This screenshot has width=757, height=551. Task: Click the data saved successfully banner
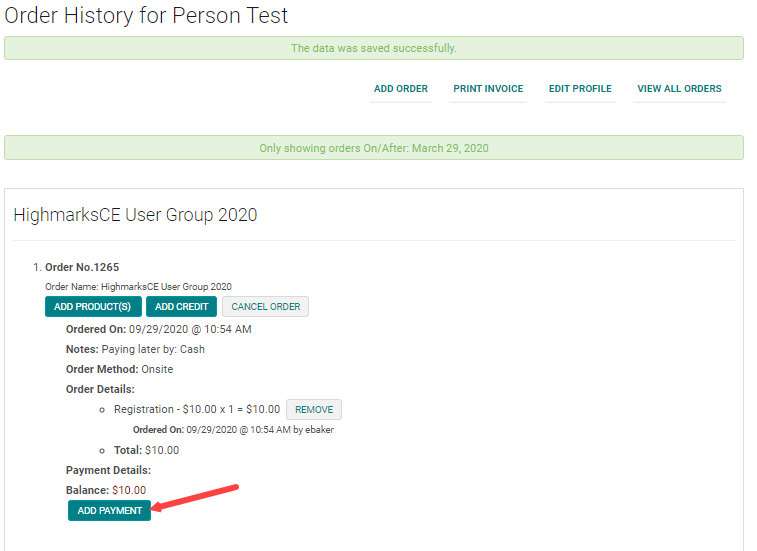click(373, 48)
